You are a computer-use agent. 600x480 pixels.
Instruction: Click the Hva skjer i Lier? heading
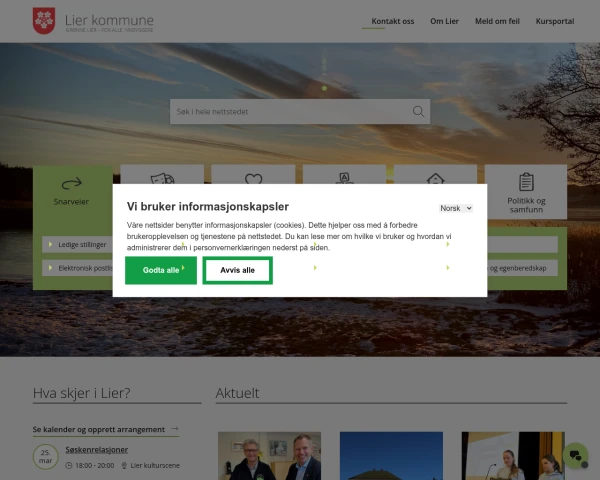click(82, 393)
